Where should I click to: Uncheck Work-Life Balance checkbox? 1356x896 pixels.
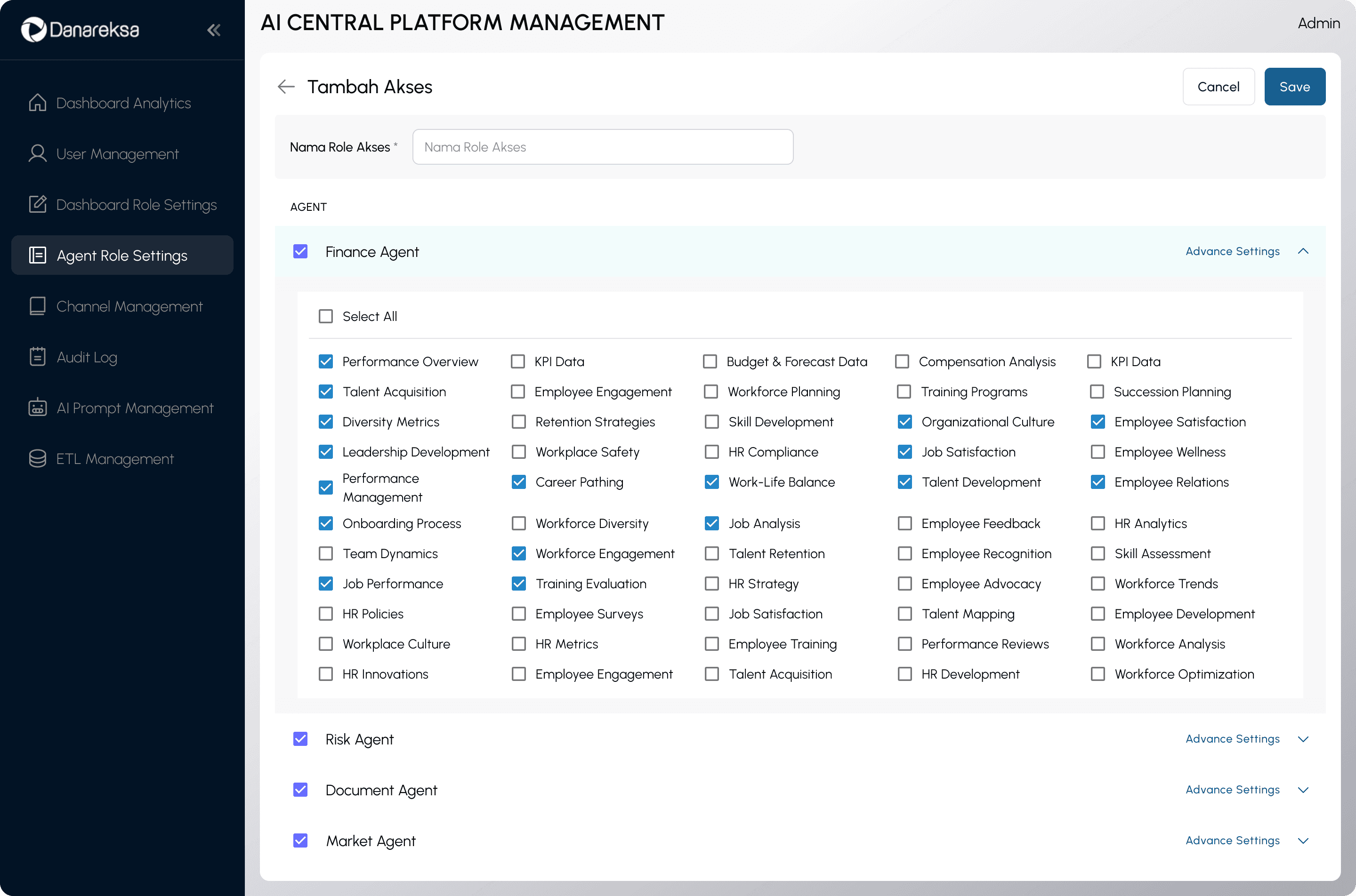coord(712,482)
